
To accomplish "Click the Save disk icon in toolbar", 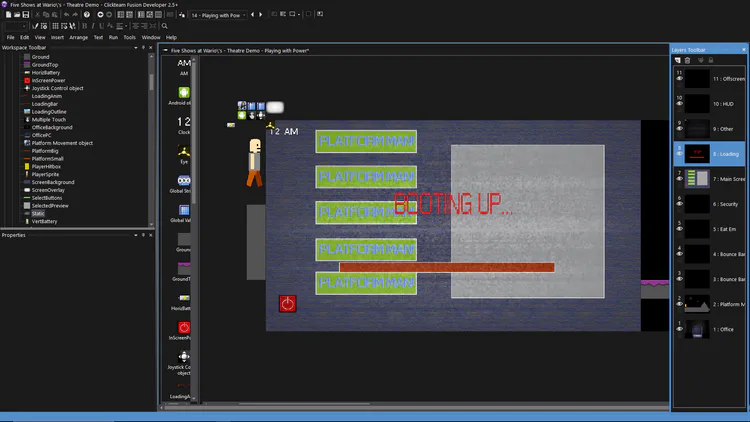I will coord(26,15).
